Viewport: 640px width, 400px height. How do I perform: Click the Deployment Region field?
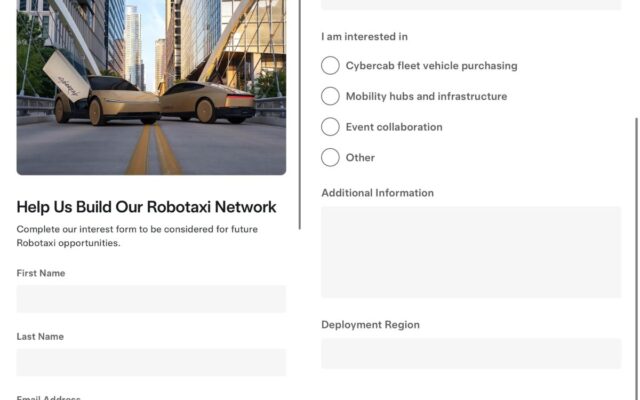471,353
